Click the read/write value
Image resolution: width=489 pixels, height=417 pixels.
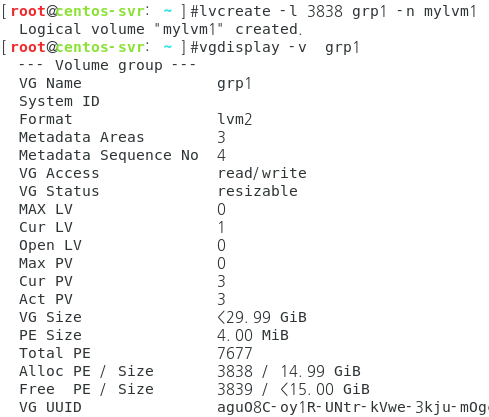point(262,173)
